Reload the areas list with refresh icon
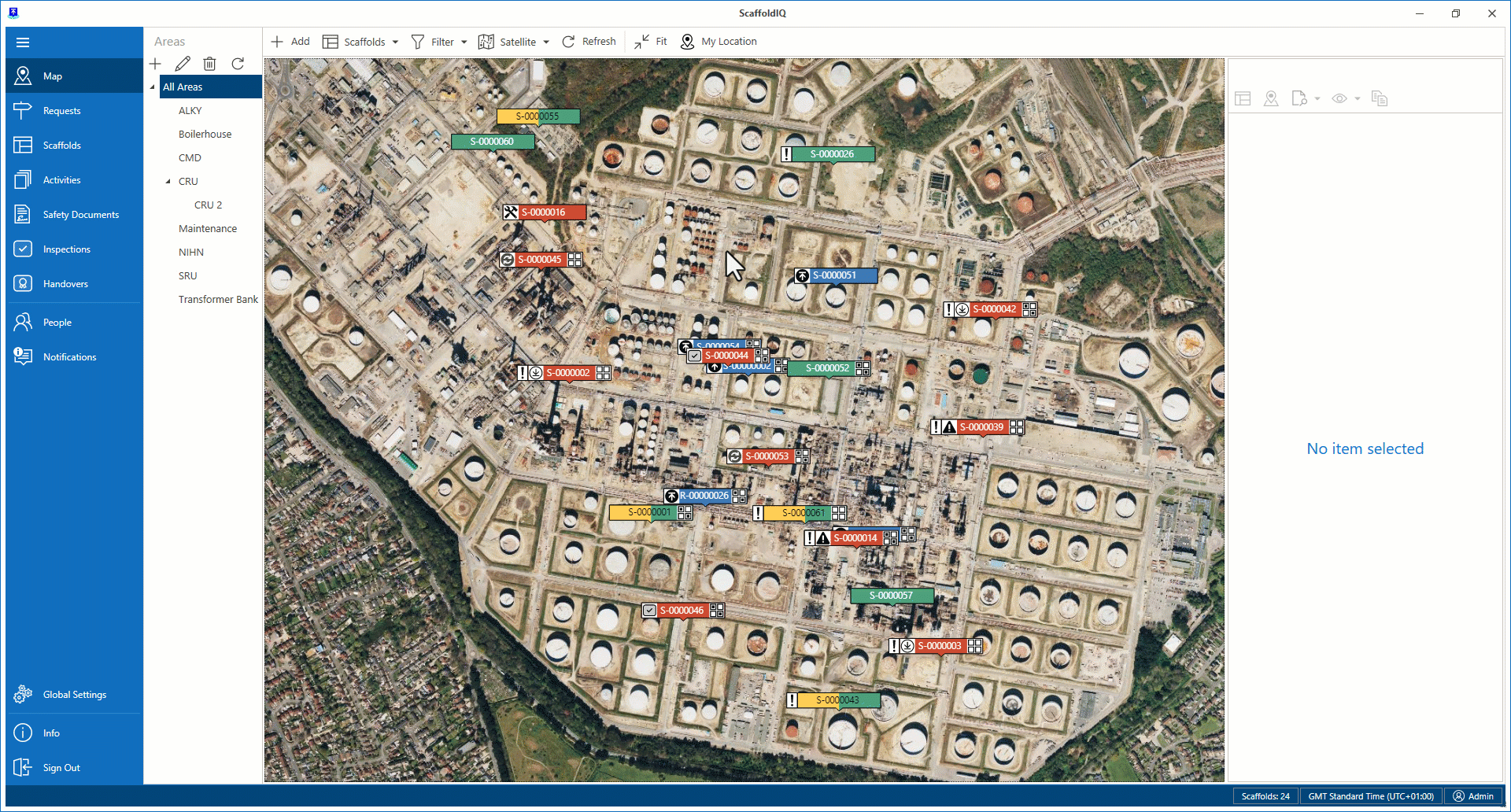 point(238,64)
